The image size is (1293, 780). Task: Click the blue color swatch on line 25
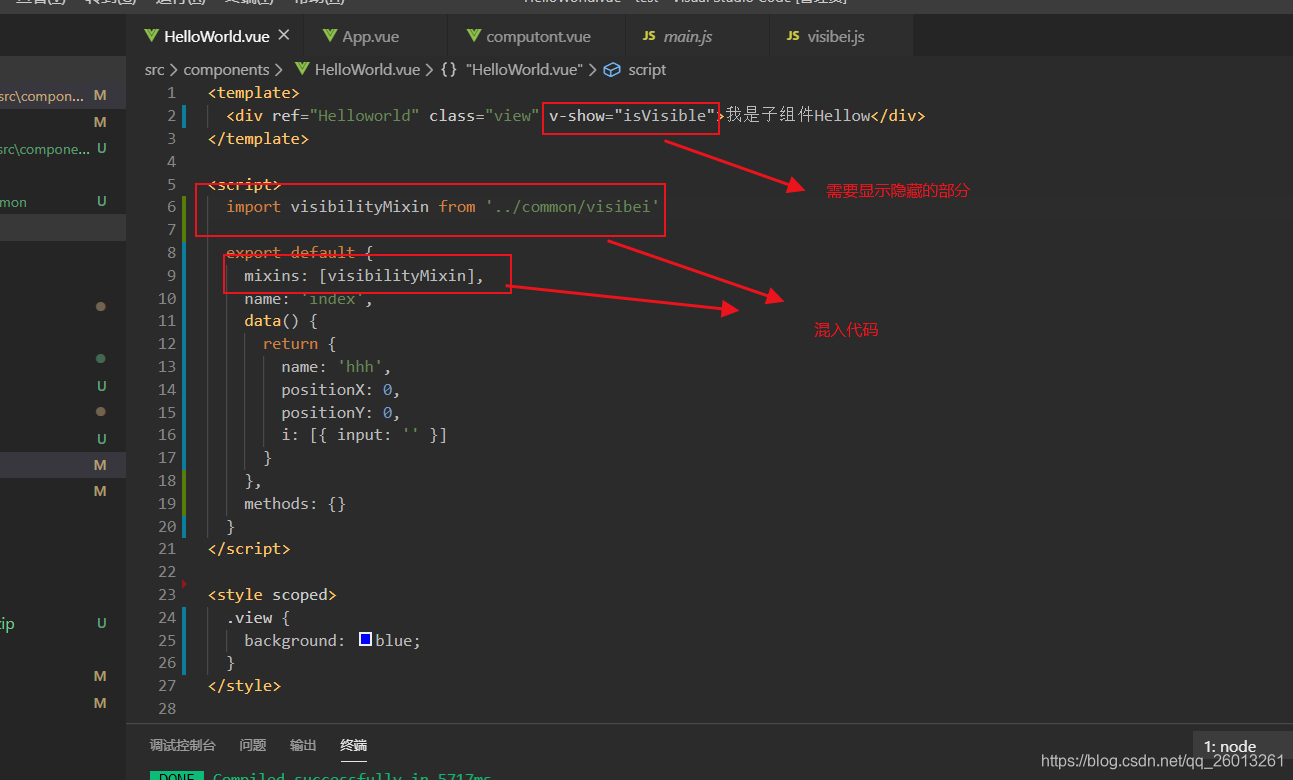(x=365, y=640)
